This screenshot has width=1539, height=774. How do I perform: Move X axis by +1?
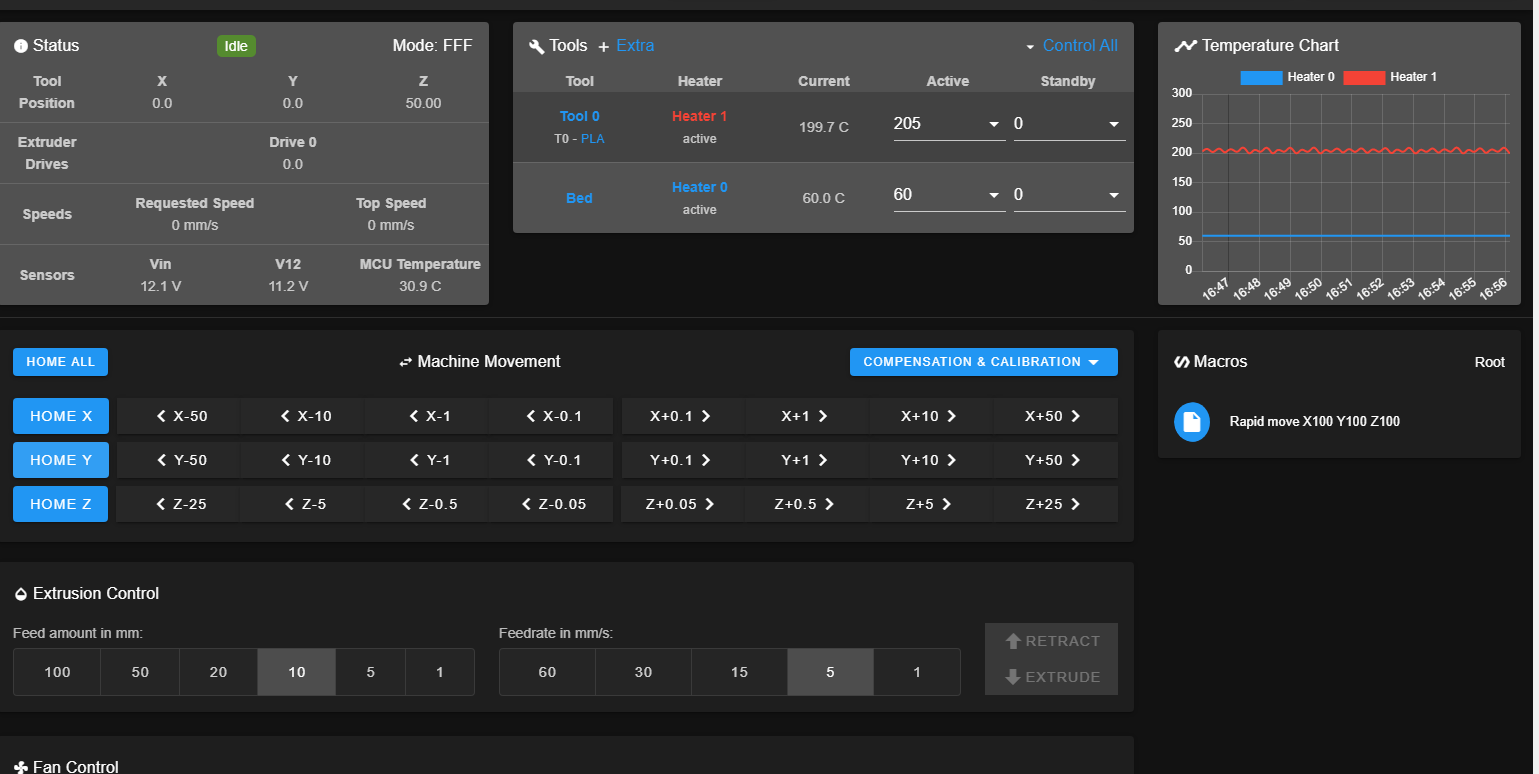tap(807, 416)
